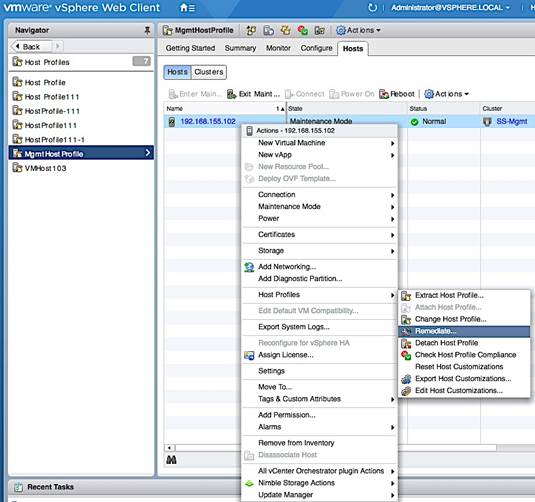This screenshot has width=535, height=502.
Task: Switch to the Getting Started tab
Action: coord(190,48)
